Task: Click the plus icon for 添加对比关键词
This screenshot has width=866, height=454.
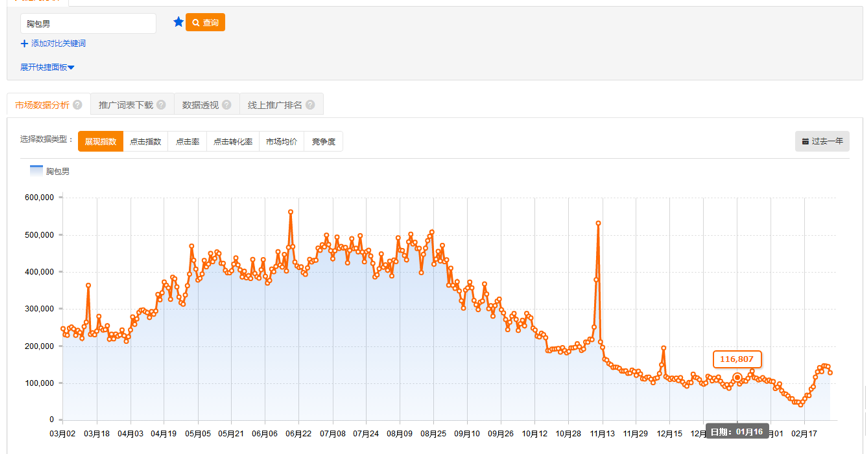Action: click(x=24, y=44)
